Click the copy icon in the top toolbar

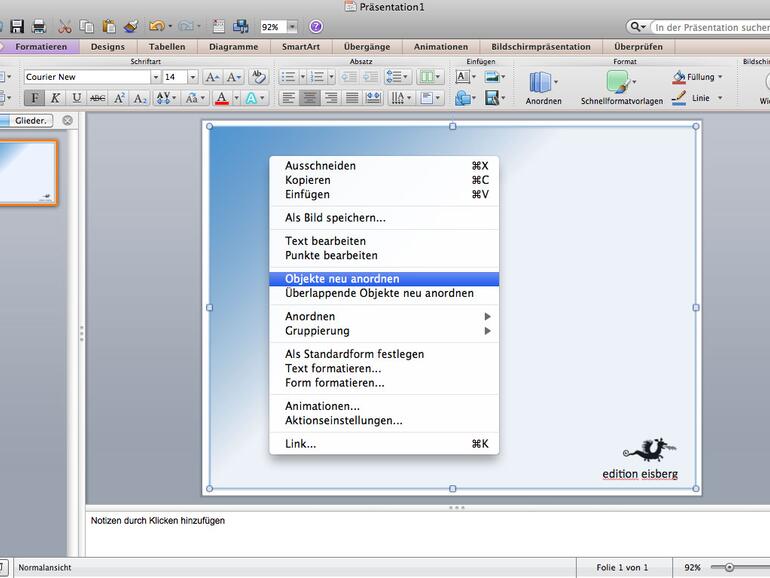pyautogui.click(x=86, y=27)
